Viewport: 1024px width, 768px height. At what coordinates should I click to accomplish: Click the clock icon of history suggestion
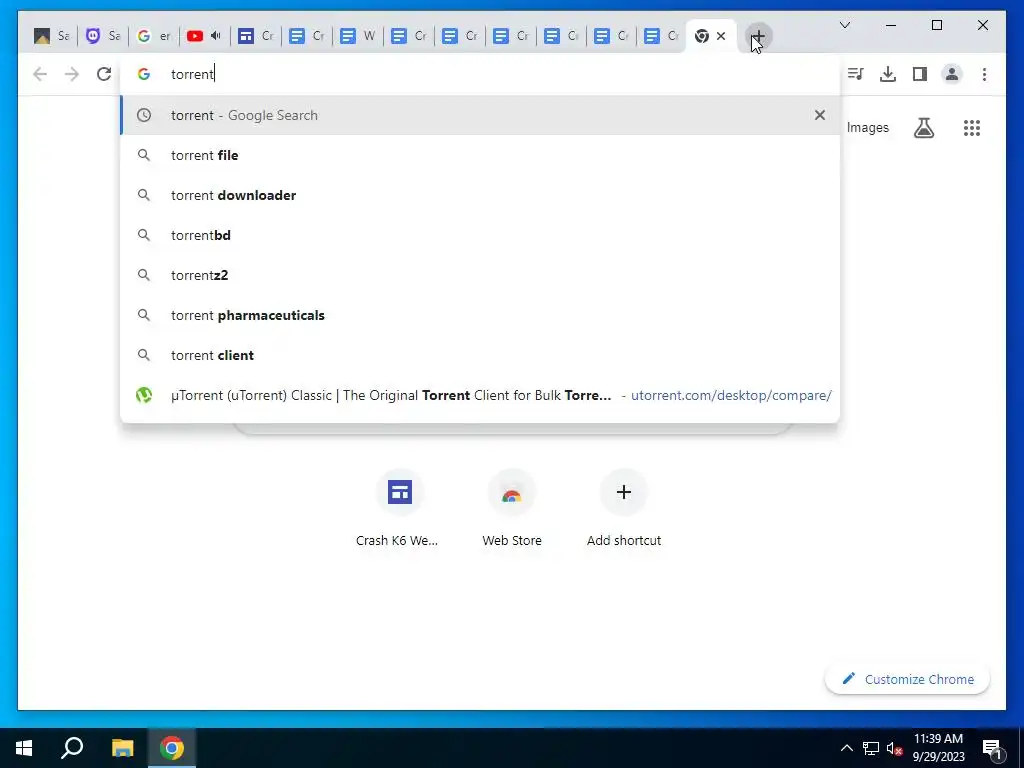click(144, 115)
